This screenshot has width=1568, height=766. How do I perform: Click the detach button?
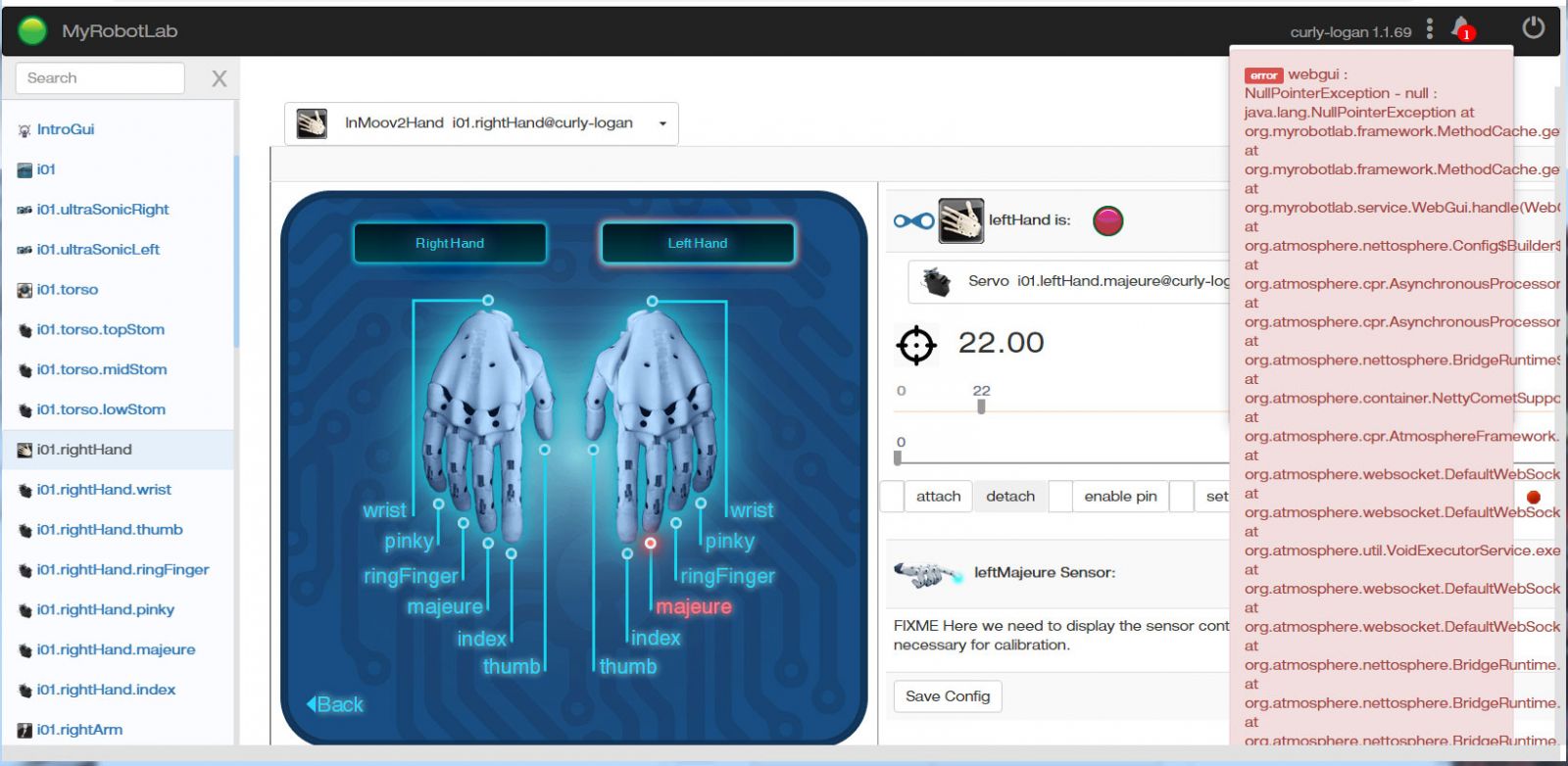pos(1010,497)
